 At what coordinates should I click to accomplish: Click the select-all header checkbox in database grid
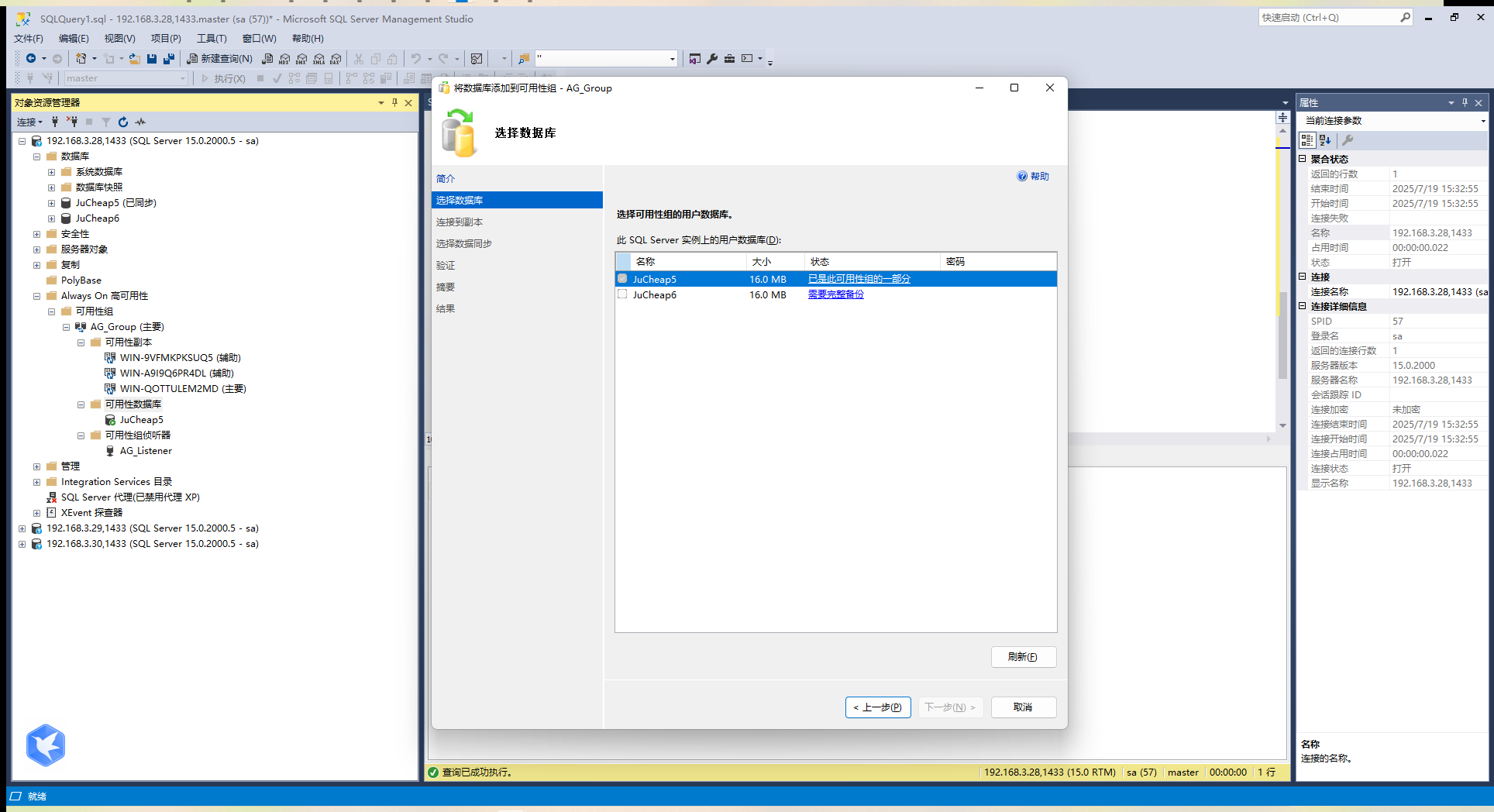625,262
